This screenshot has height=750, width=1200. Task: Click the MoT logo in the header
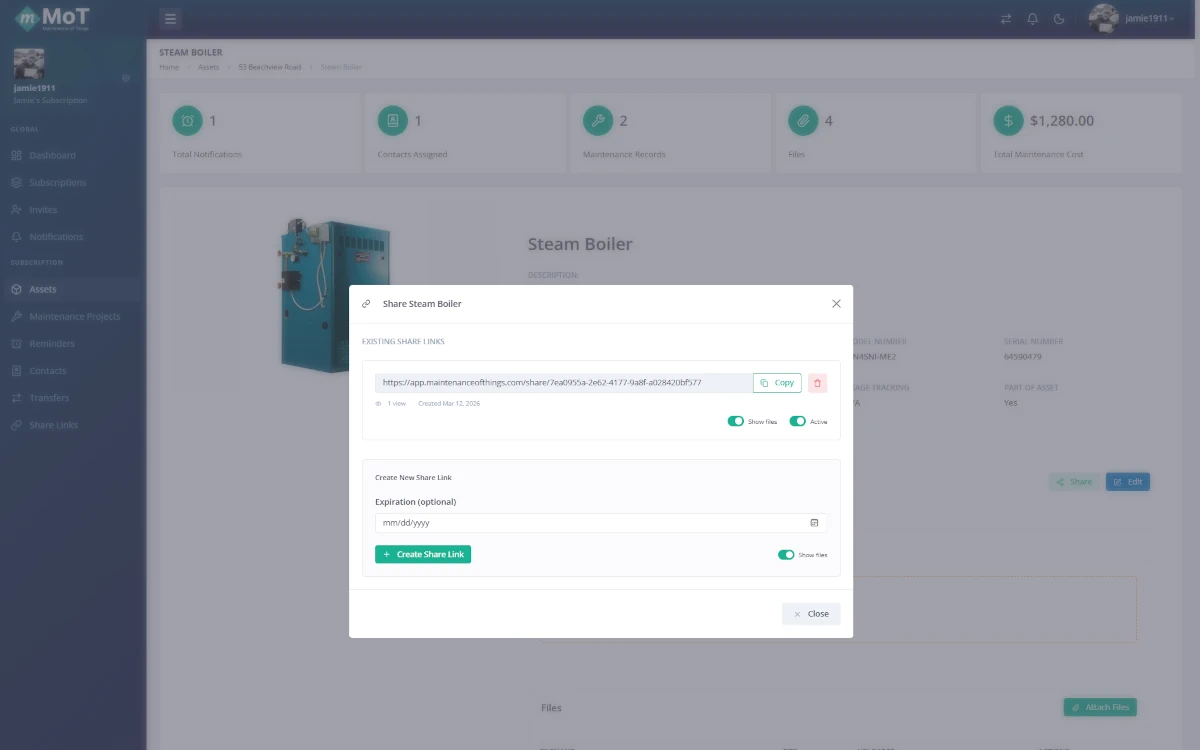pos(57,17)
